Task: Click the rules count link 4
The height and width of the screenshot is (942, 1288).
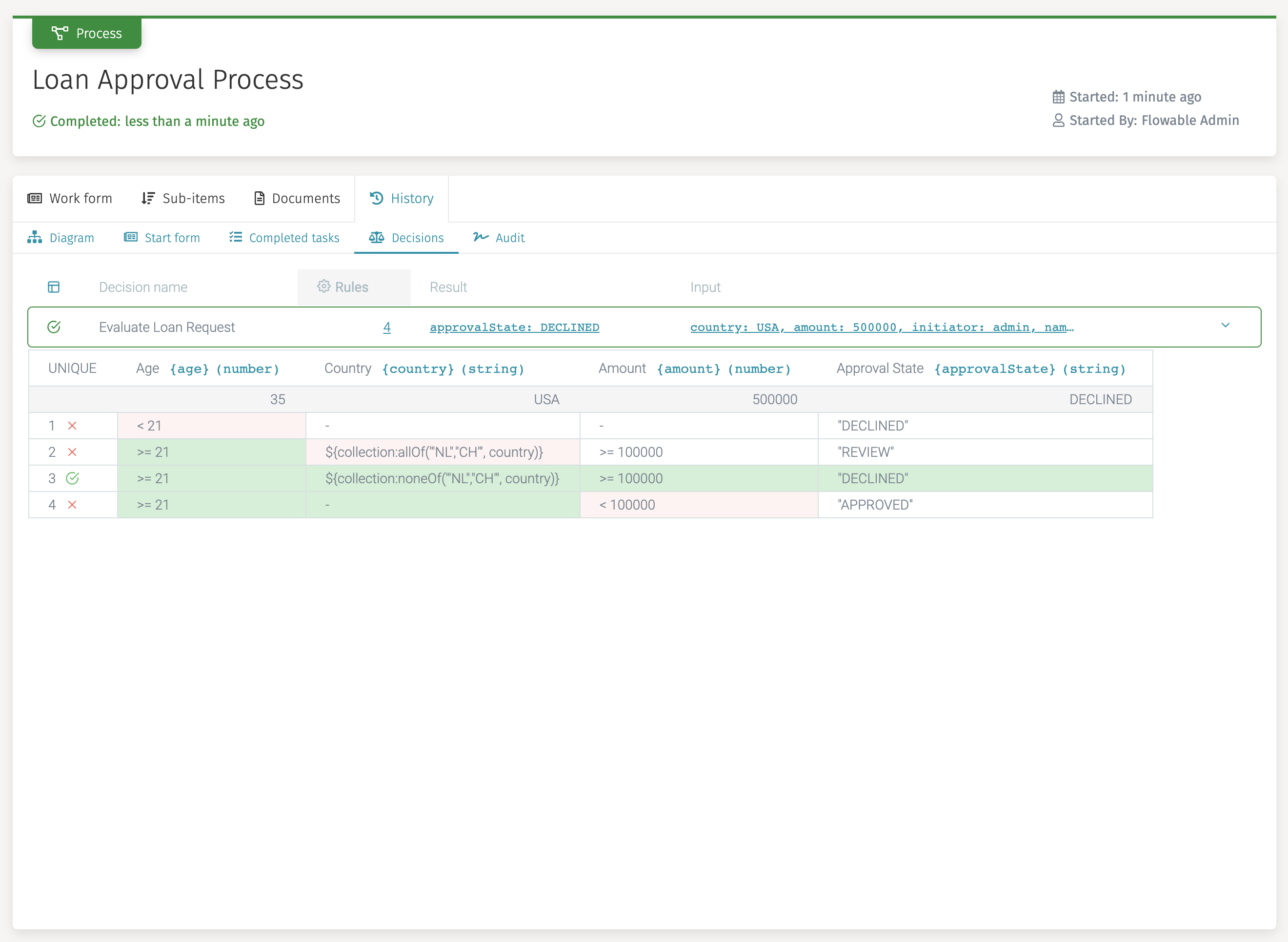Action: pyautogui.click(x=387, y=328)
